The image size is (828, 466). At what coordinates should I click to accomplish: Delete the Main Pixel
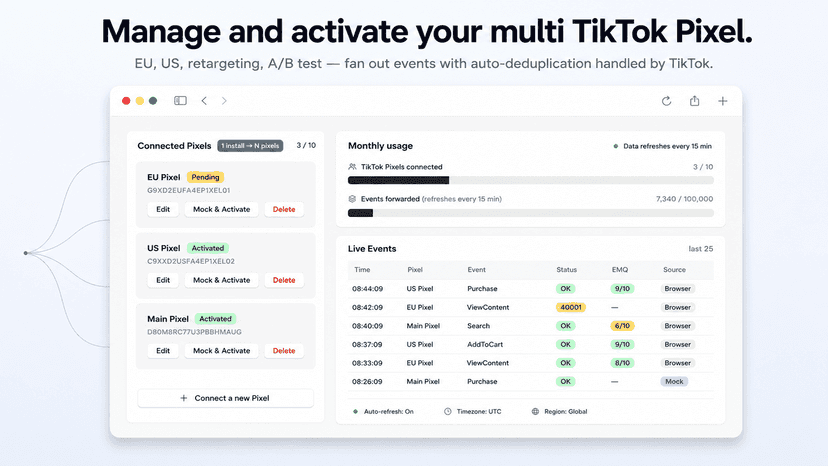pyautogui.click(x=284, y=351)
